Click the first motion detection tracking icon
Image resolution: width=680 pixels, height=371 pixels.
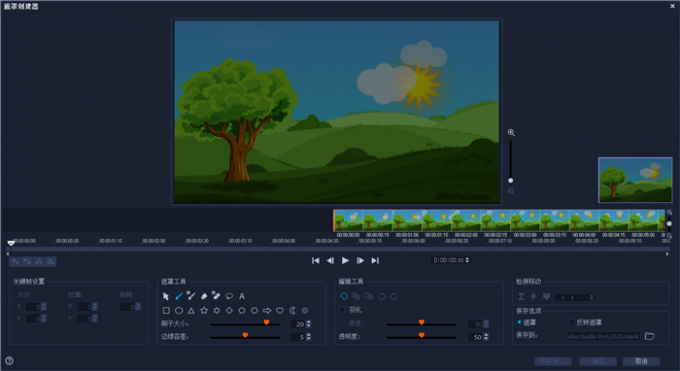tap(521, 297)
